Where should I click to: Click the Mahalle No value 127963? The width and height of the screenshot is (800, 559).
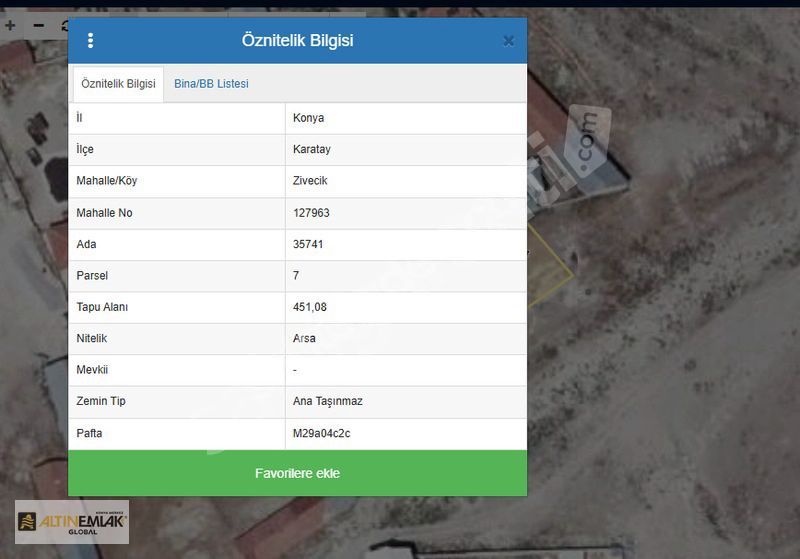[x=311, y=213]
